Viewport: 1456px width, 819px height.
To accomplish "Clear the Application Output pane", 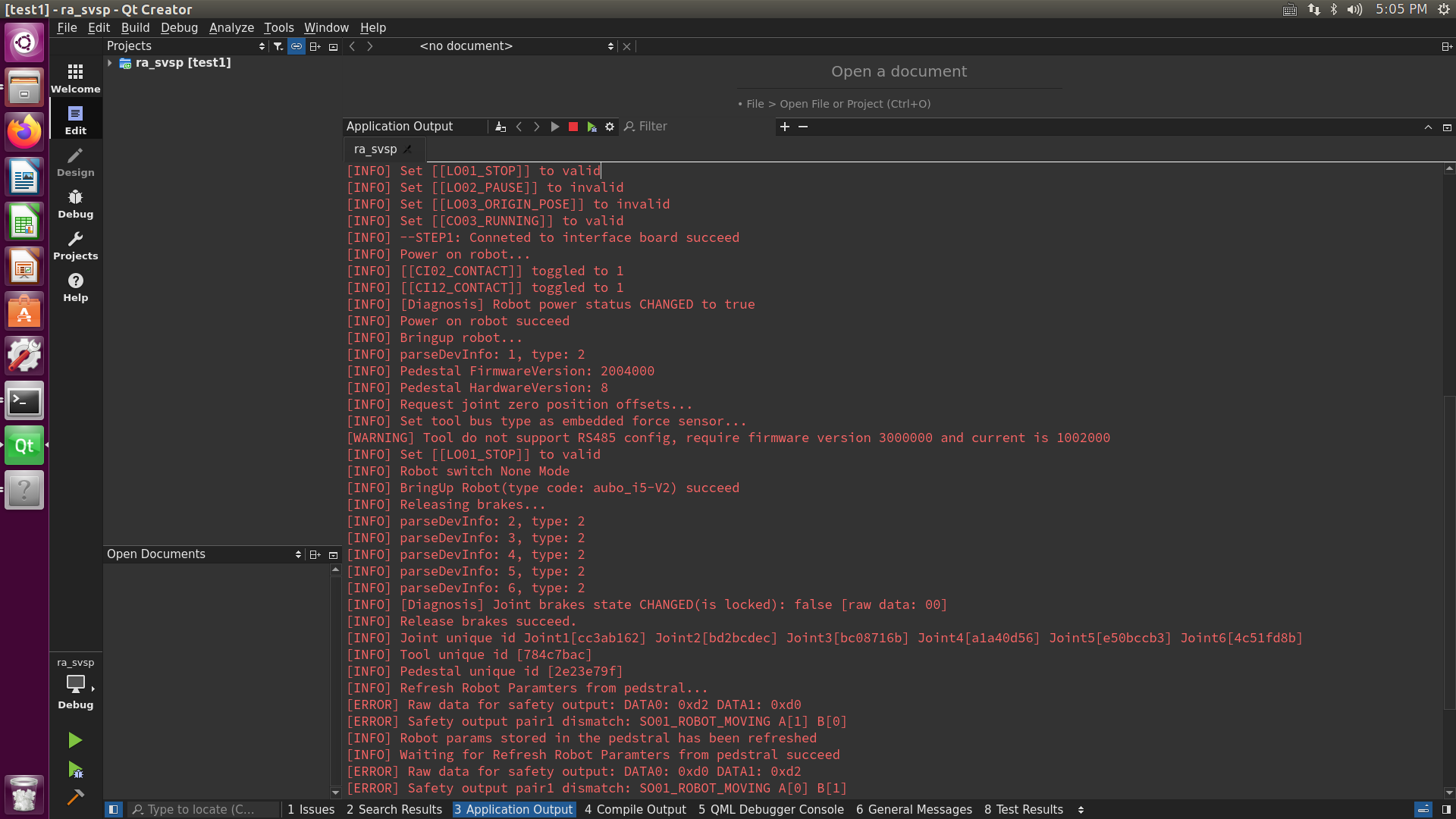I will click(x=500, y=127).
